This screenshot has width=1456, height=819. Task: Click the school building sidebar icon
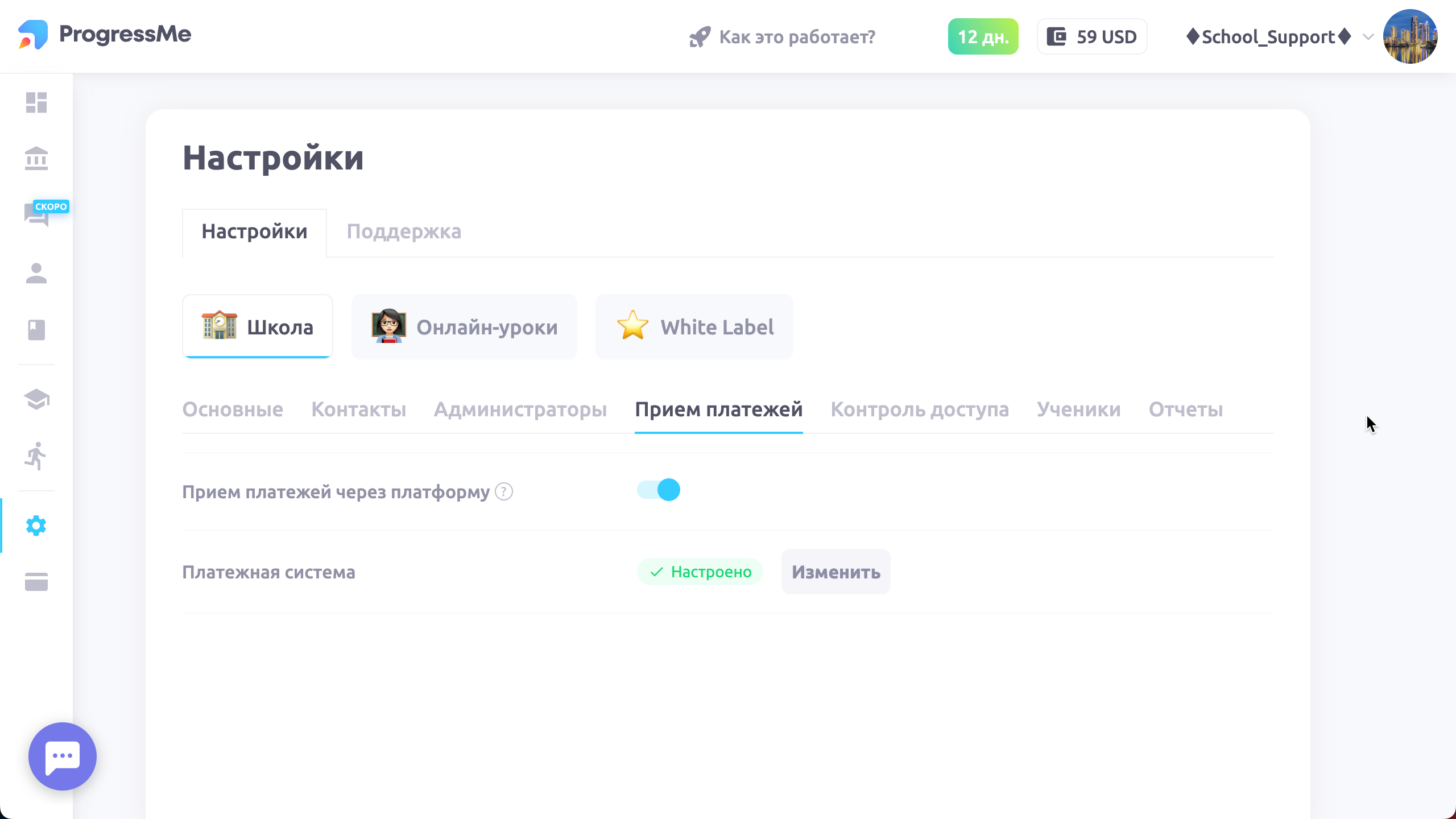coord(36,159)
